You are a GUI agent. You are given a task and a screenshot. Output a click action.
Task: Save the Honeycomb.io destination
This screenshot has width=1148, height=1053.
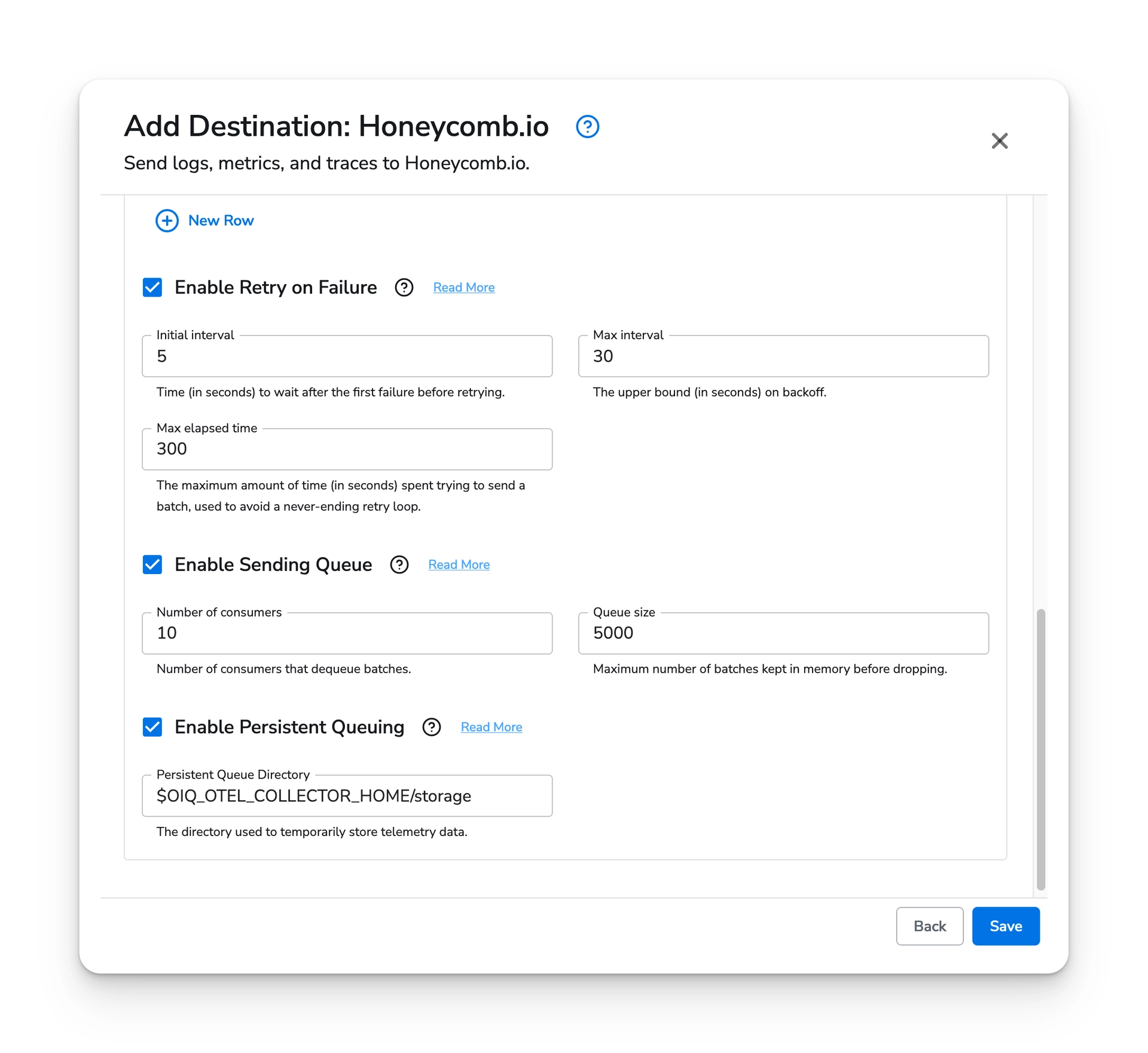click(1005, 926)
